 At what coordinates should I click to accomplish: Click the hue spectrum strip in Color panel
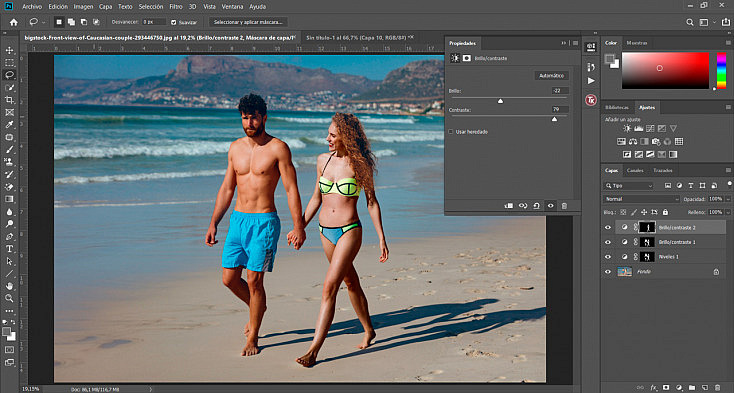point(721,70)
